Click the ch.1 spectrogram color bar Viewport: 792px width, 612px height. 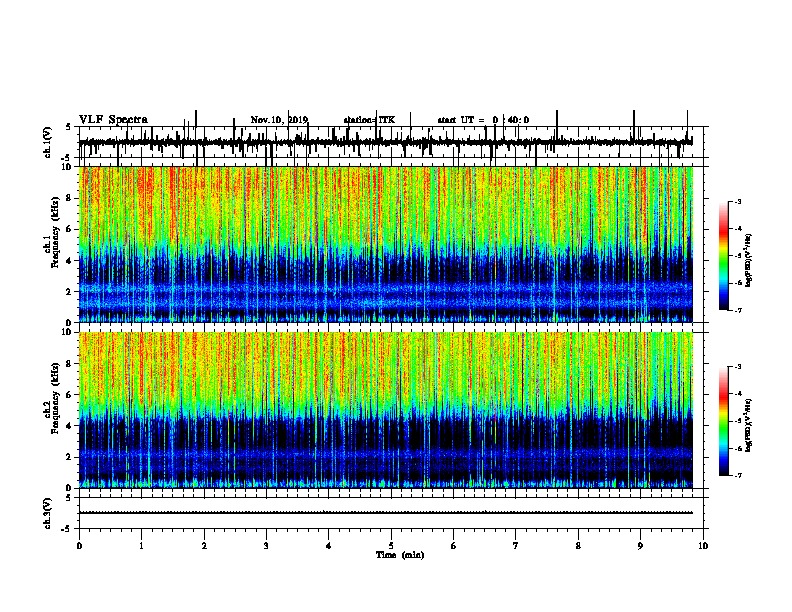pos(724,256)
